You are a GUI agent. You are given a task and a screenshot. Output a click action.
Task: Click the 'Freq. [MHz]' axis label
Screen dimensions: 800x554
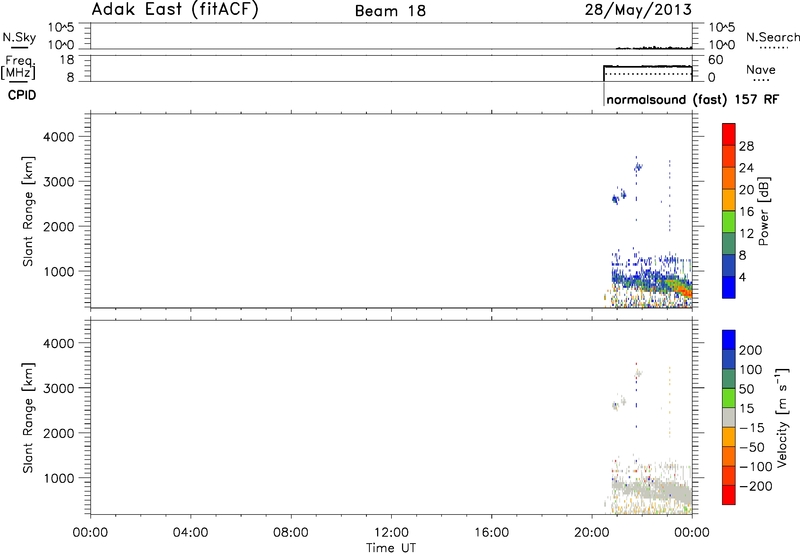[x=19, y=67]
